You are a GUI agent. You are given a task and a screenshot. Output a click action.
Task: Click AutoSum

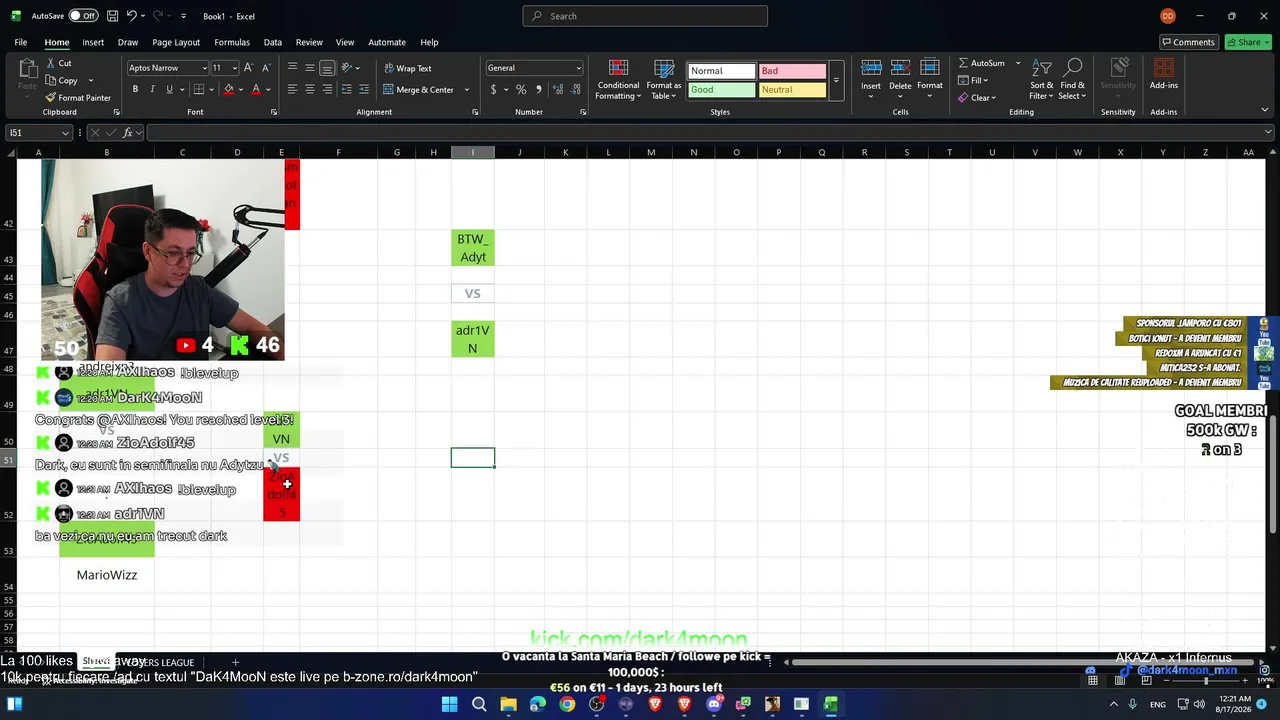pos(983,63)
